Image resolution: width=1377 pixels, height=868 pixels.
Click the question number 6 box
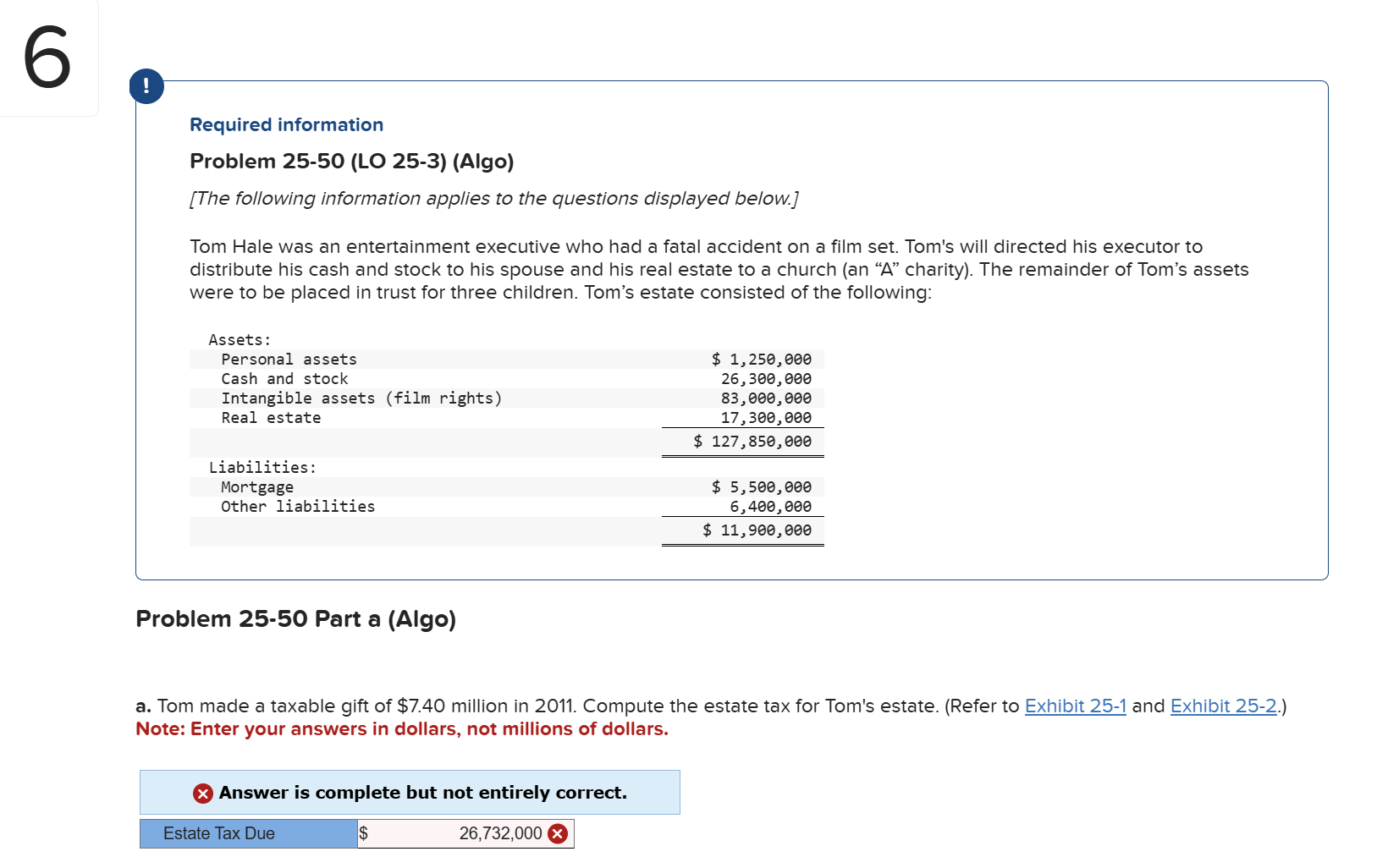48,58
